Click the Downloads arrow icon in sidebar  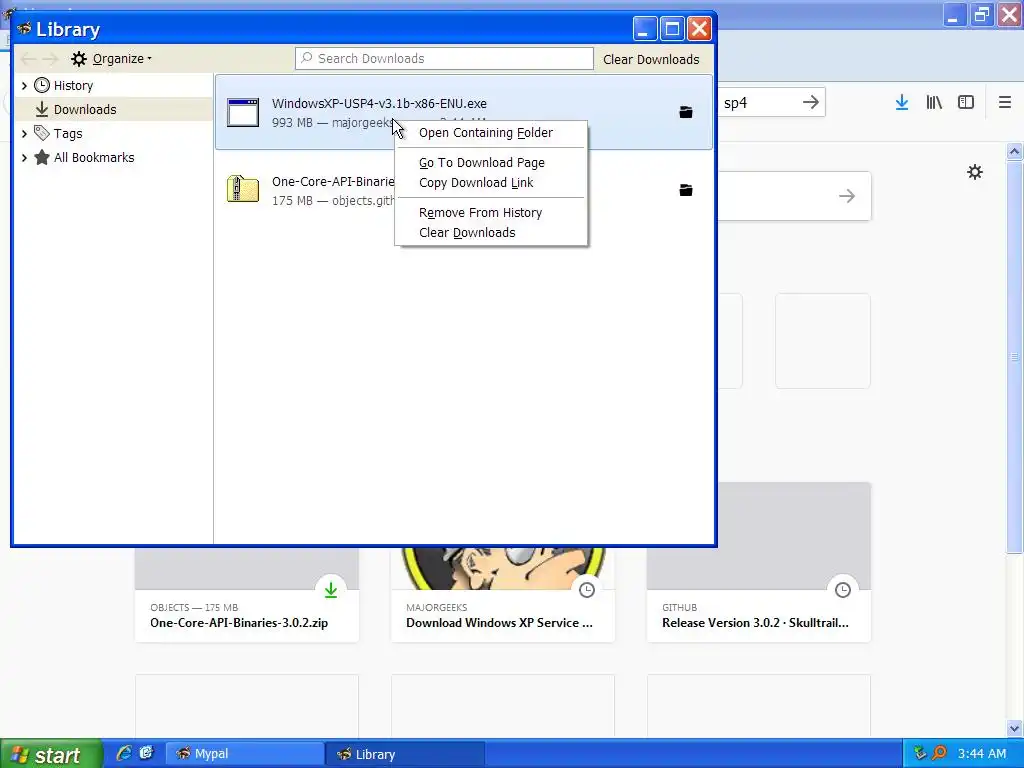[x=42, y=109]
